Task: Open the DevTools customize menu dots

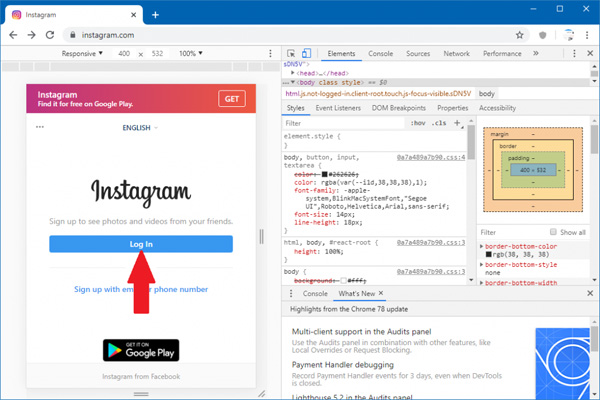Action: tap(574, 54)
